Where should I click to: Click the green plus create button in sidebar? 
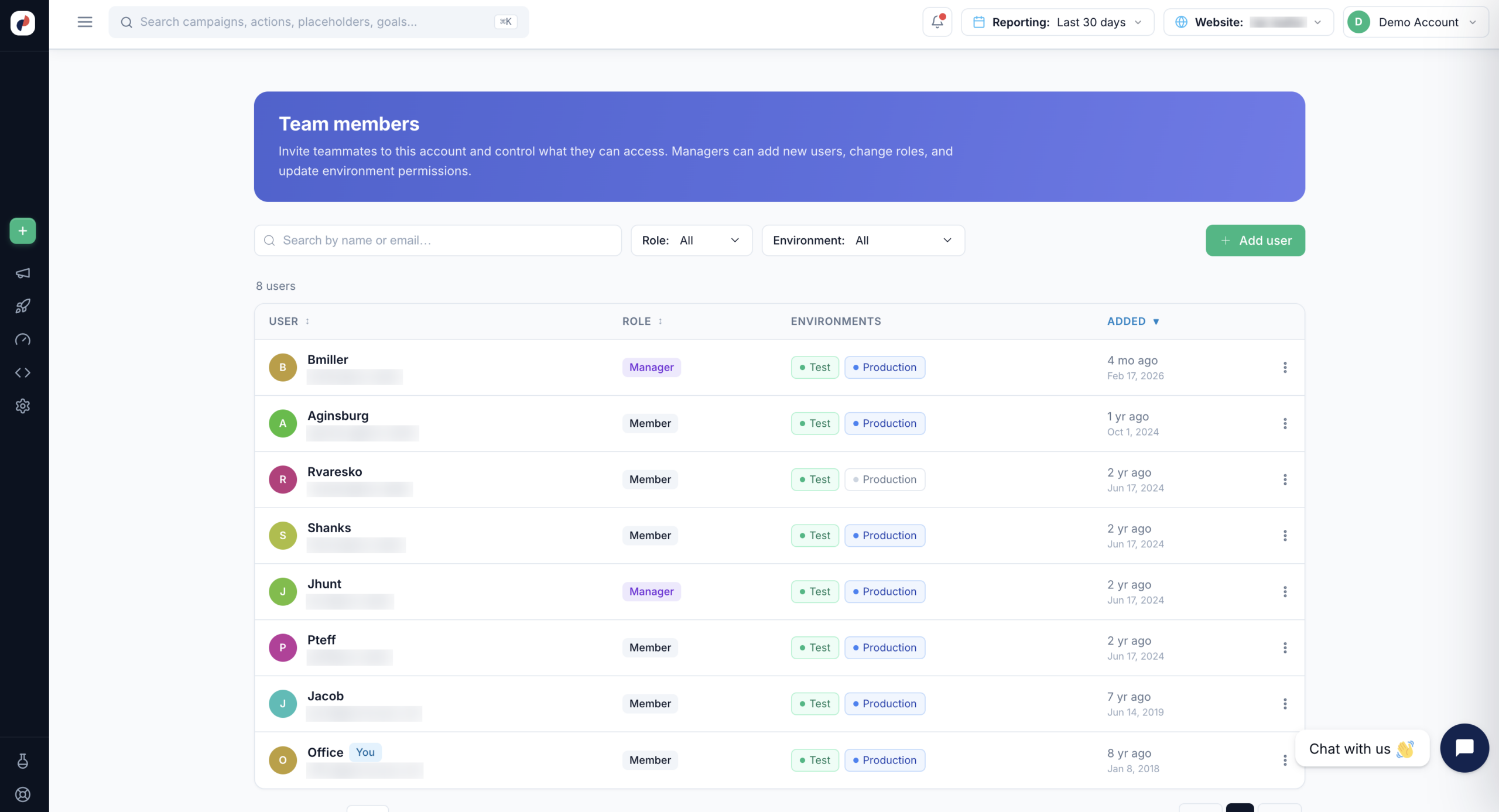pyautogui.click(x=23, y=231)
